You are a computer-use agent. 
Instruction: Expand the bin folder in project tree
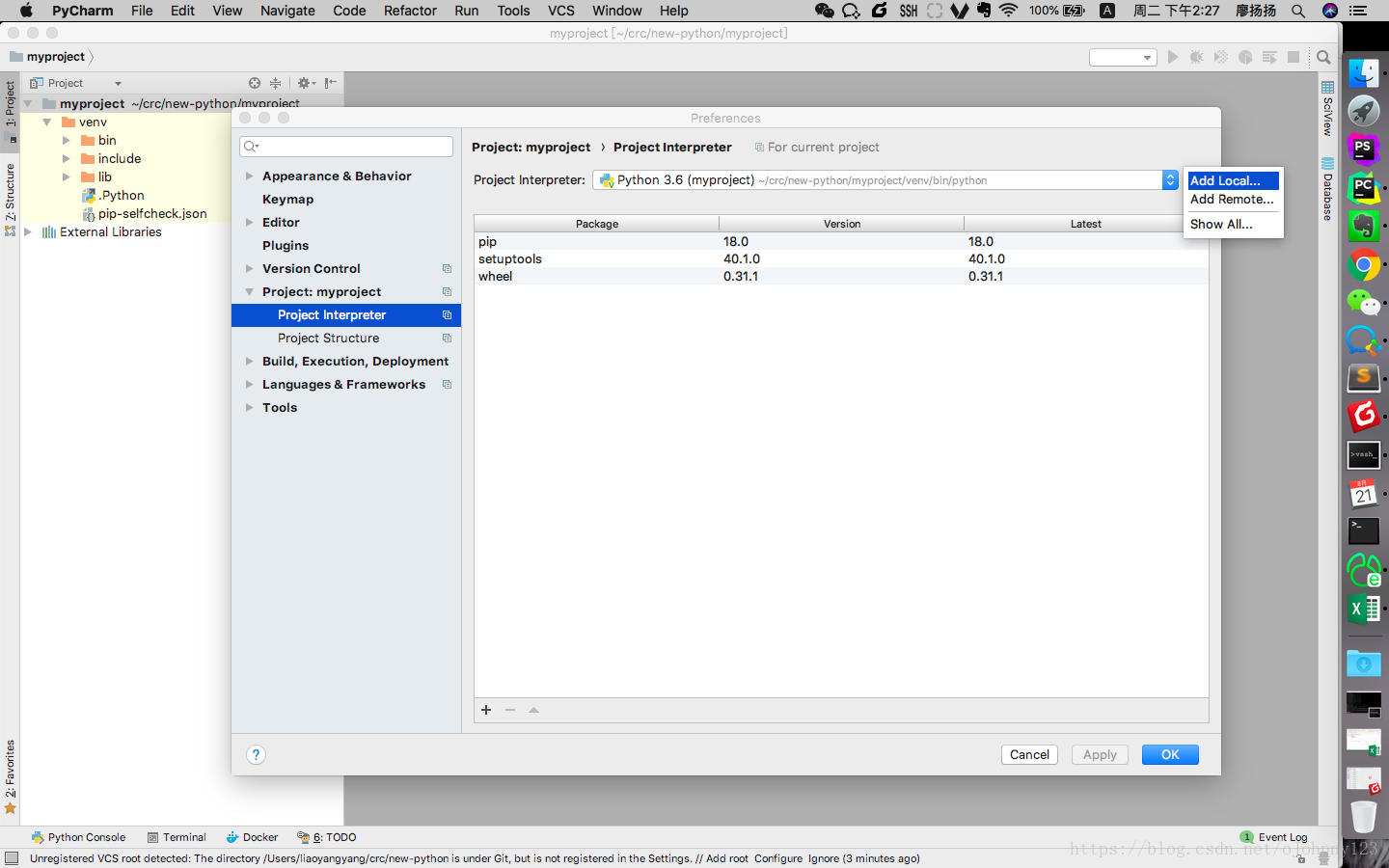click(66, 141)
